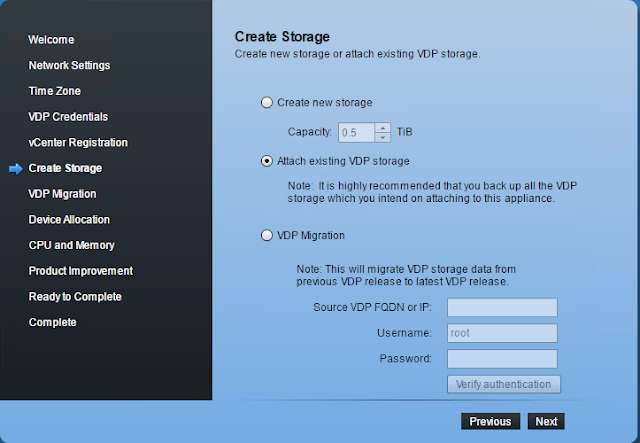
Task: Select CPU and Memory step
Action: (72, 245)
